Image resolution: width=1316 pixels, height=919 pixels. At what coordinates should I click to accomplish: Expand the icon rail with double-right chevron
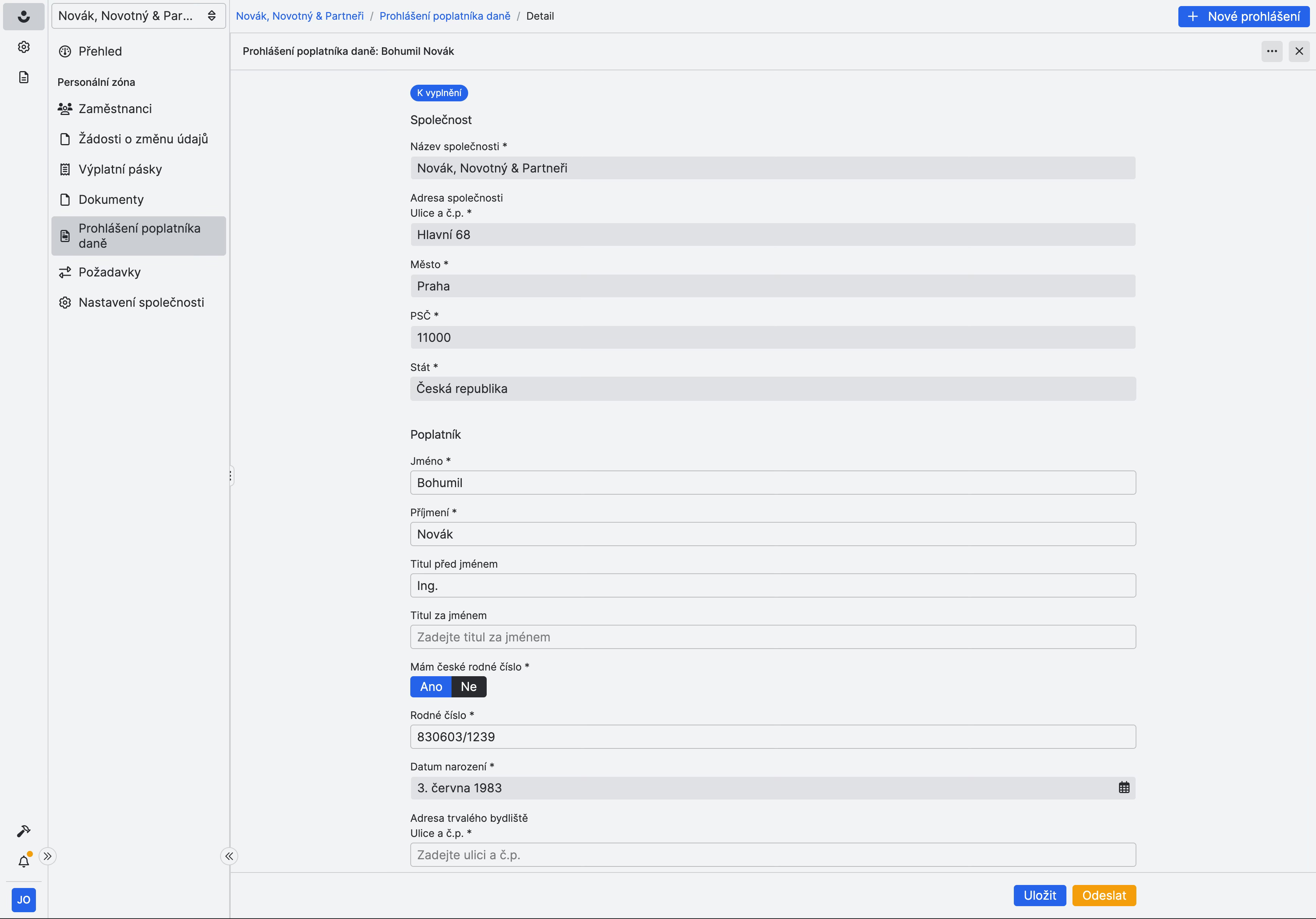48,856
